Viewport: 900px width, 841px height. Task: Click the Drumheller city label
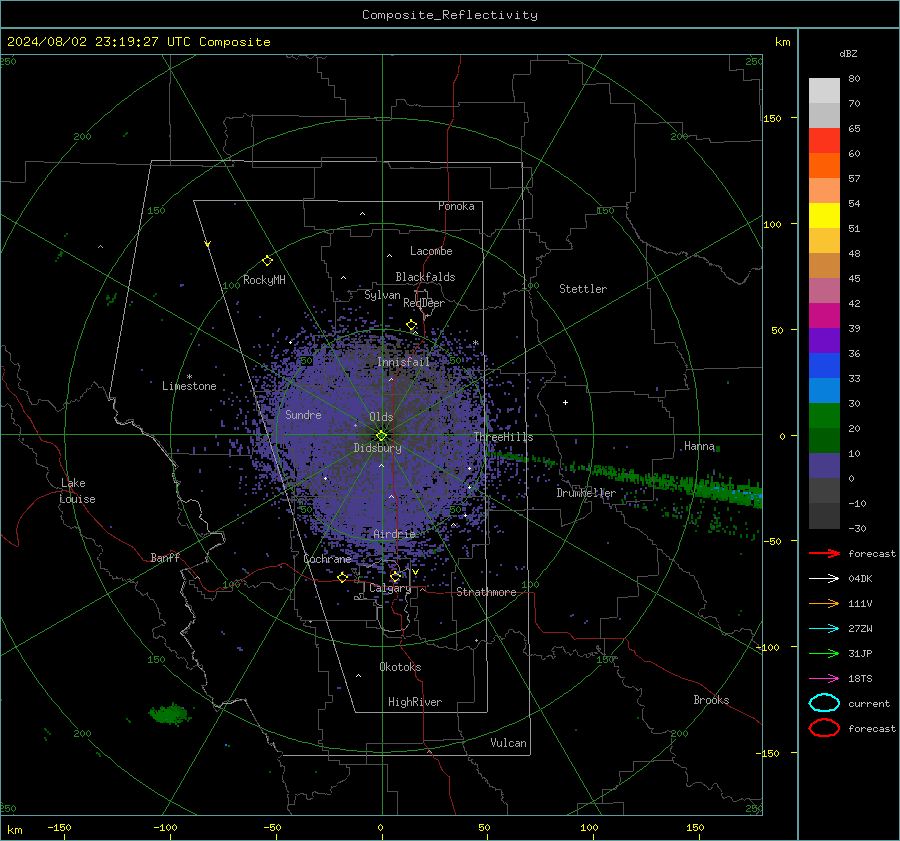pos(586,493)
